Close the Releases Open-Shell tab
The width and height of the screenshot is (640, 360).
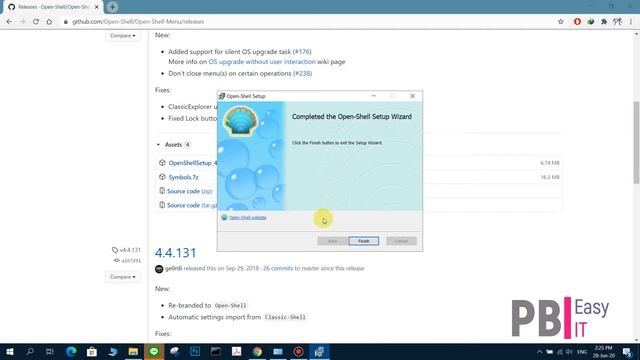(x=97, y=7)
